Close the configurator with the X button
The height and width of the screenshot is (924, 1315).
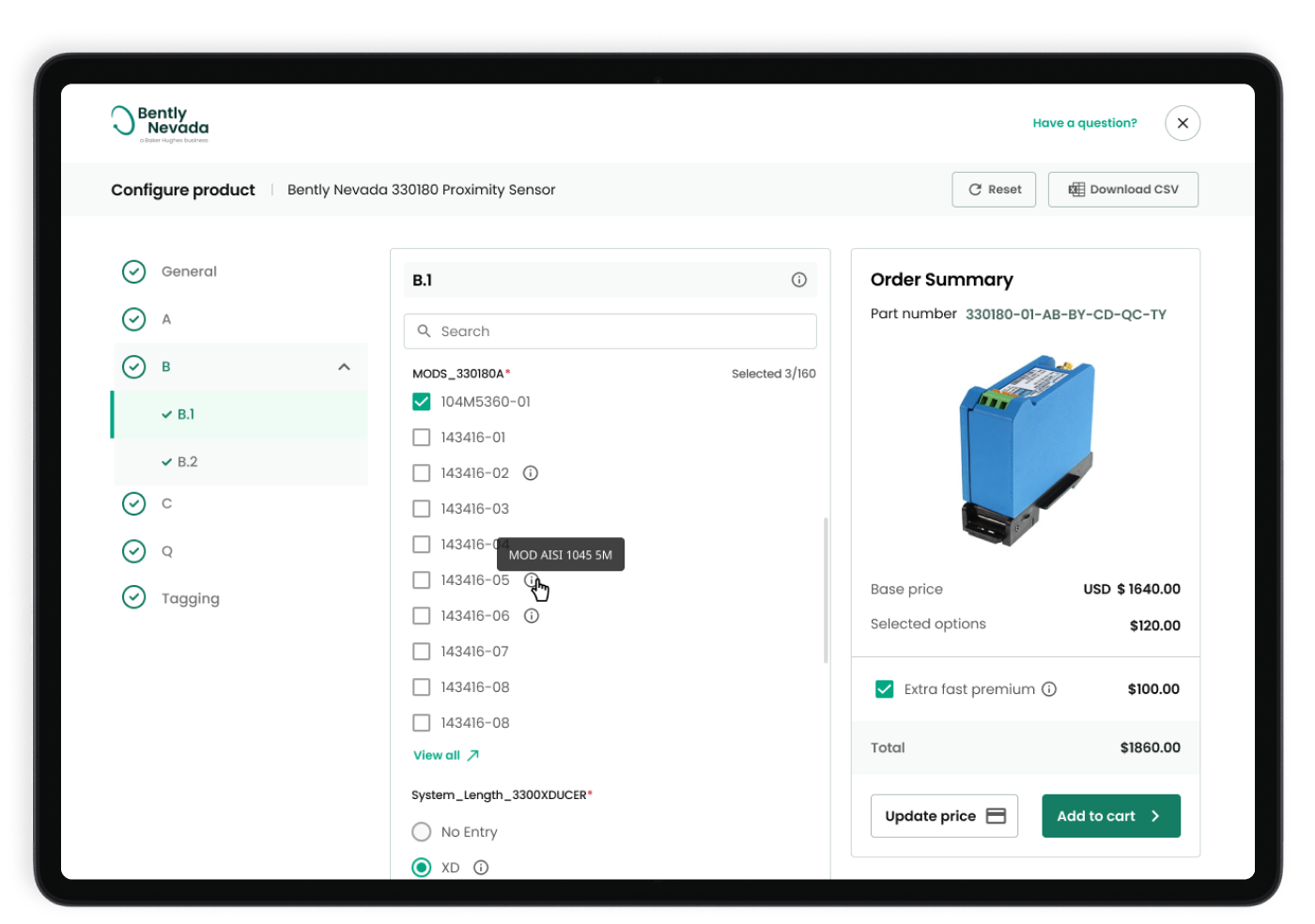[1183, 123]
